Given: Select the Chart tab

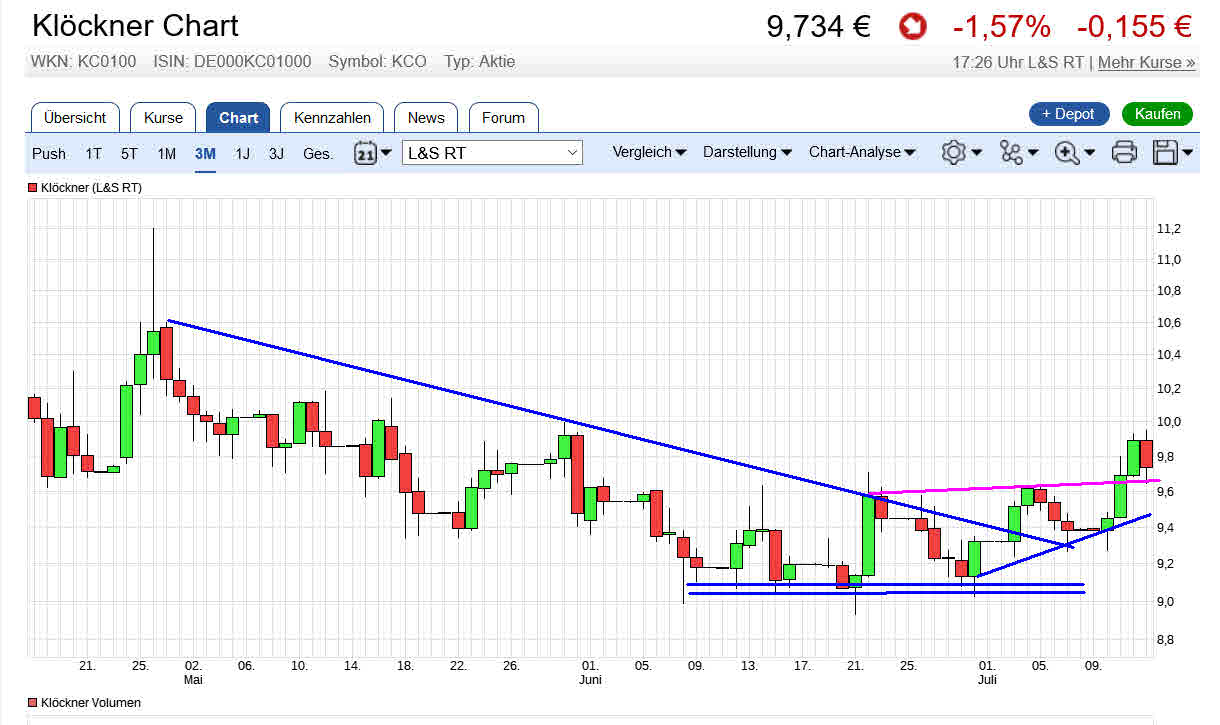Looking at the screenshot, I should [x=238, y=117].
